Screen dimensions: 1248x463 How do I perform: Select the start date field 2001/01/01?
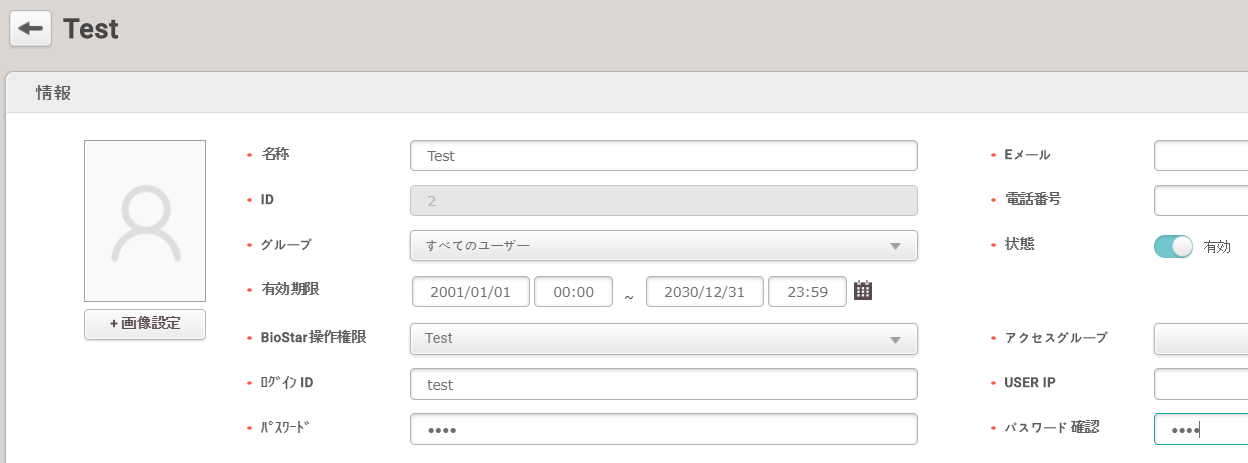coord(470,292)
